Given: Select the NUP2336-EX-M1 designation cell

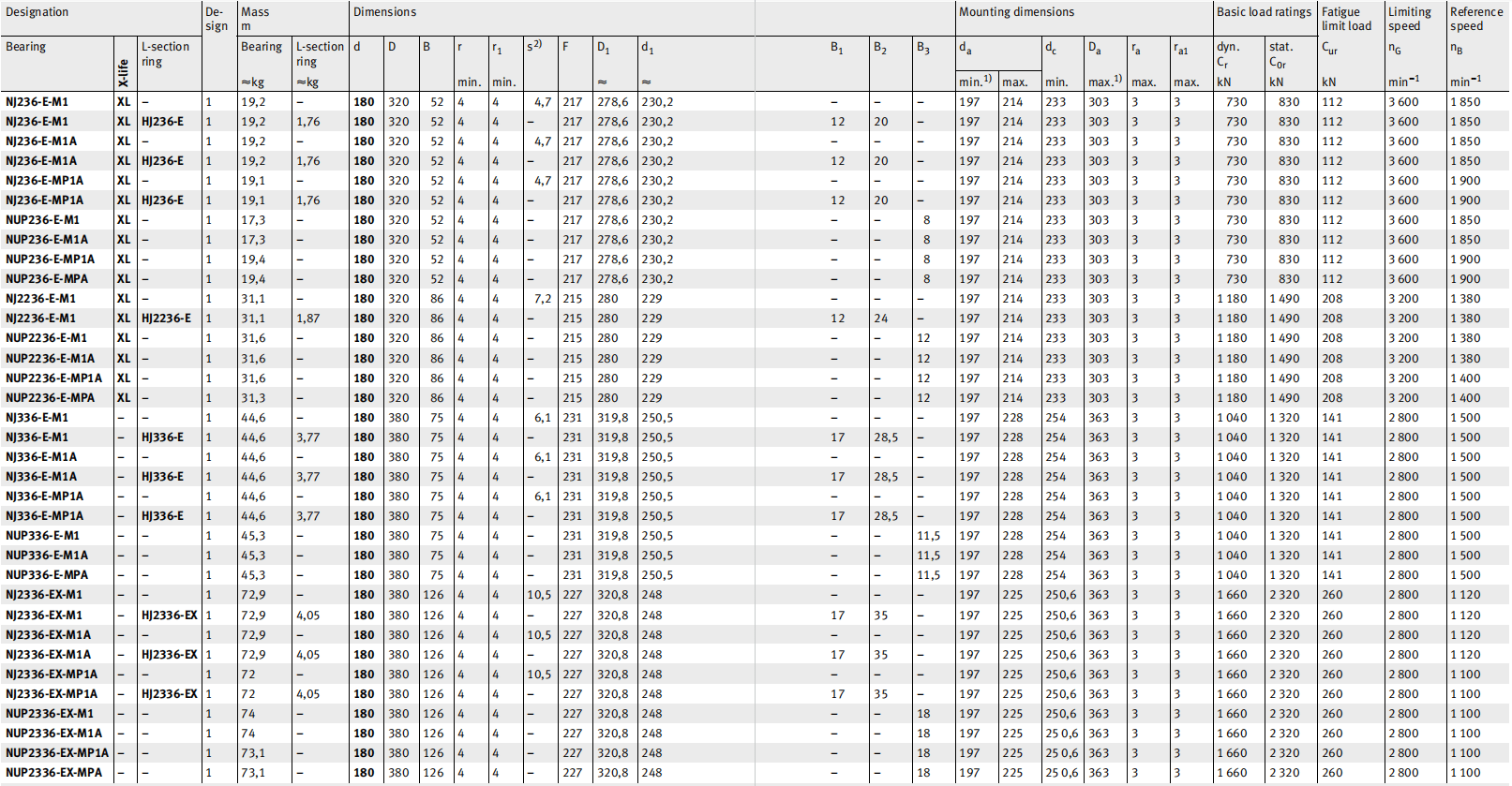Looking at the screenshot, I should point(50,714).
